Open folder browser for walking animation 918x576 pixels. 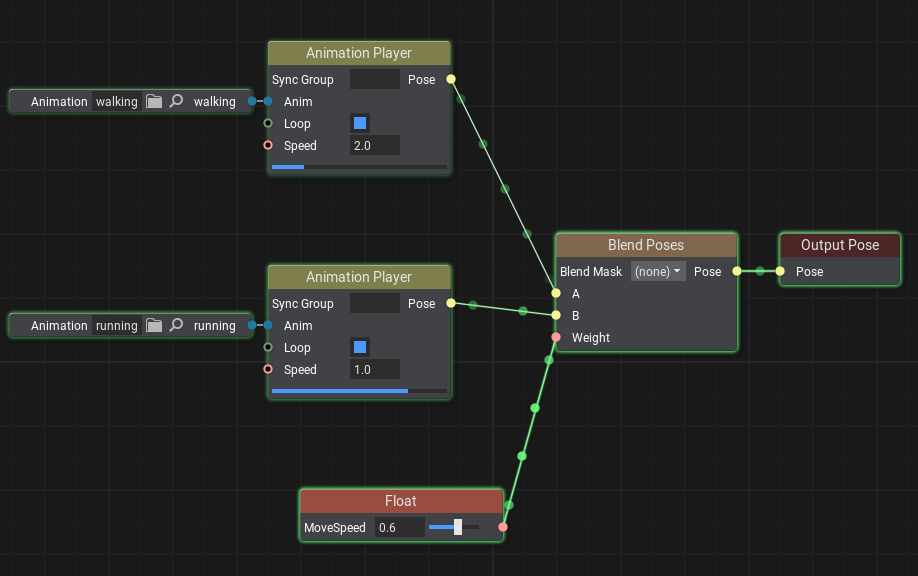[154, 101]
